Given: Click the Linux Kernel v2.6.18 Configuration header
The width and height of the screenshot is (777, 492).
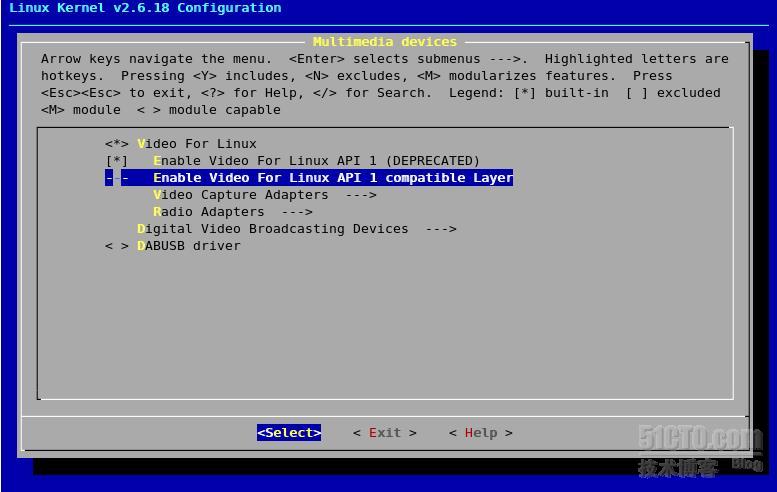Looking at the screenshot, I should [x=145, y=8].
